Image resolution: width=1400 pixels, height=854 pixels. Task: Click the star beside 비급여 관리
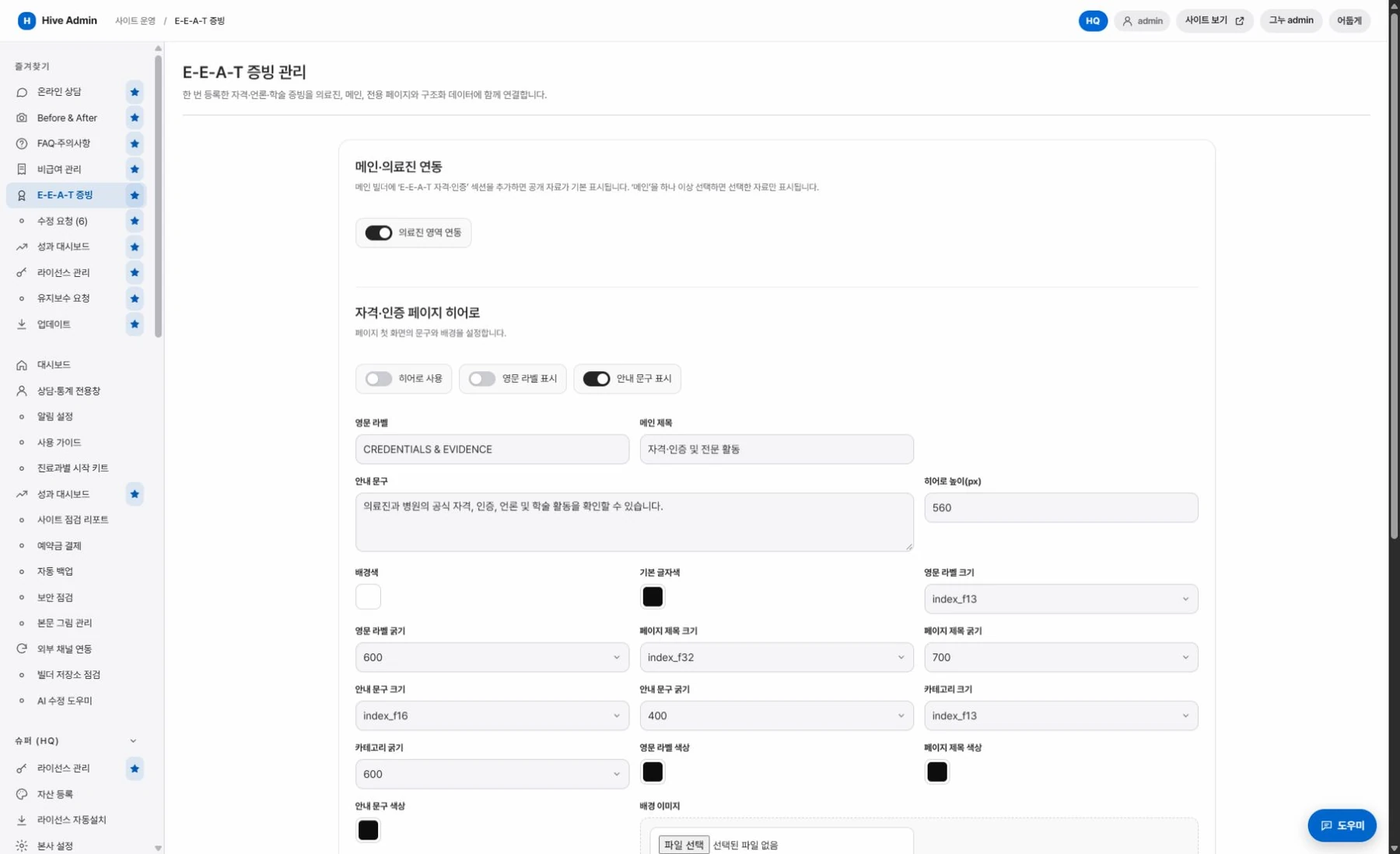coord(135,169)
